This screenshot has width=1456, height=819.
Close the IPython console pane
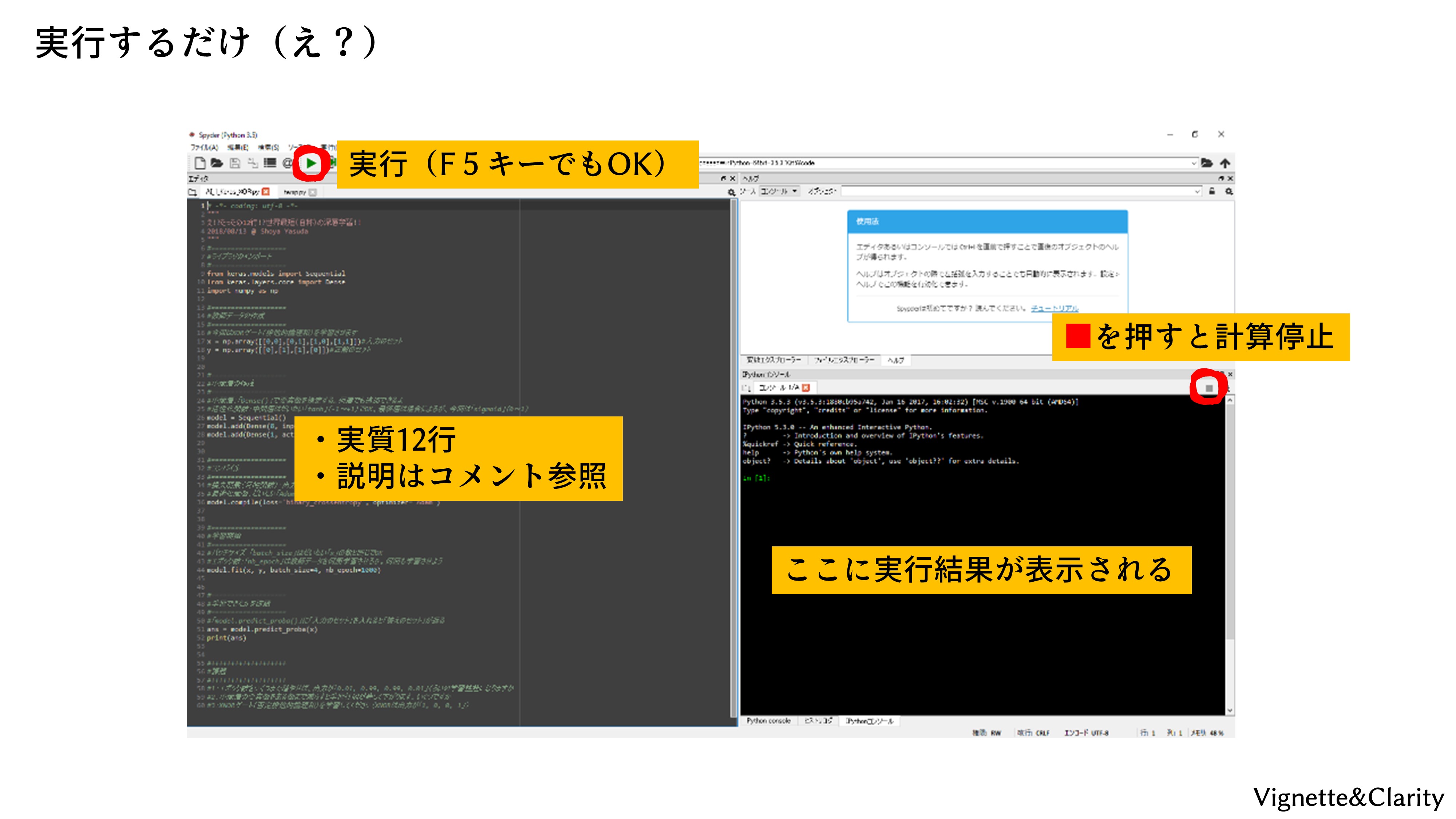[x=1230, y=374]
